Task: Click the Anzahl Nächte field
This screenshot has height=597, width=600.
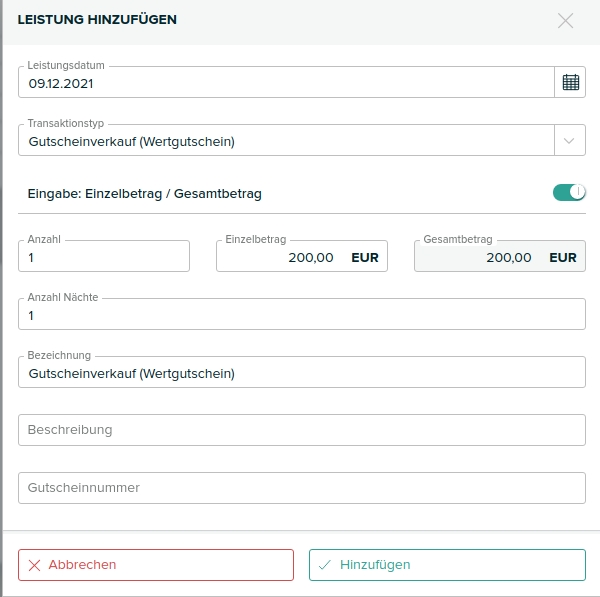Action: pyautogui.click(x=301, y=315)
